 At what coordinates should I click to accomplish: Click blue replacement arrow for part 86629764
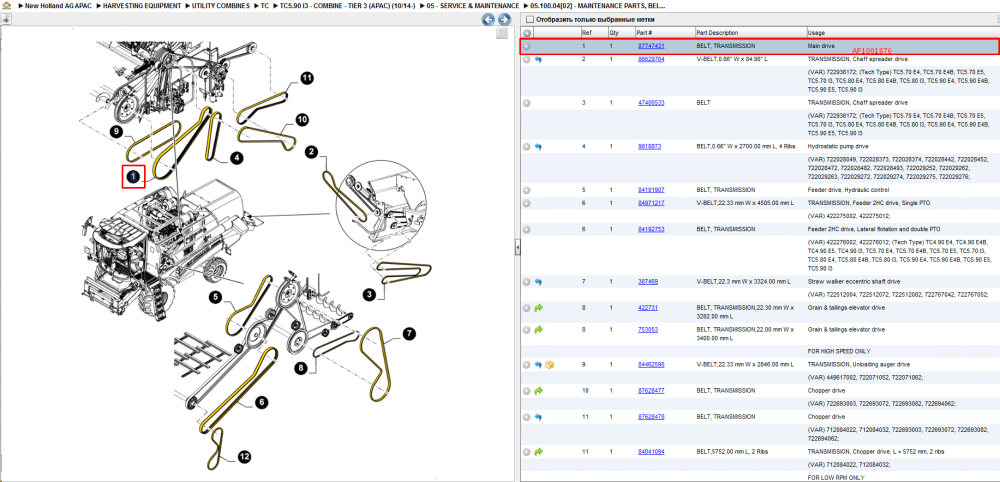point(538,59)
